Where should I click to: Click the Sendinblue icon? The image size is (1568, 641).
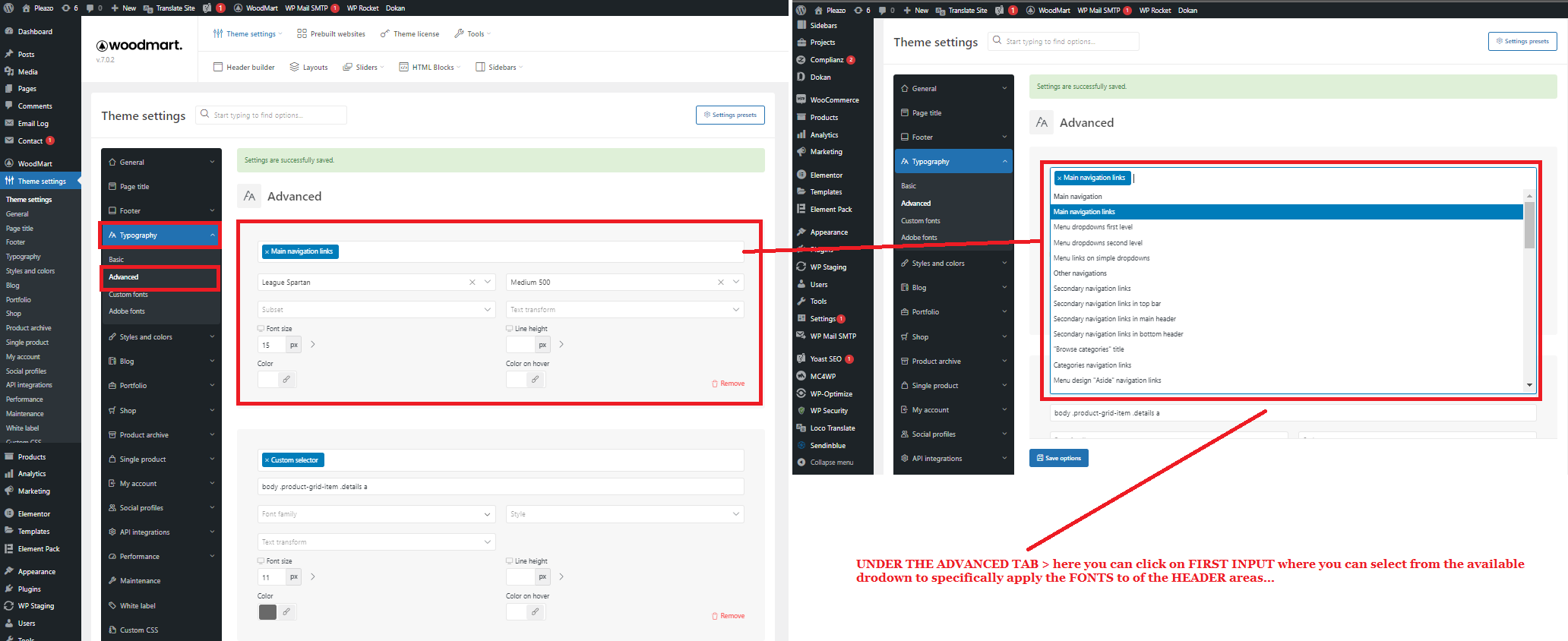(801, 445)
